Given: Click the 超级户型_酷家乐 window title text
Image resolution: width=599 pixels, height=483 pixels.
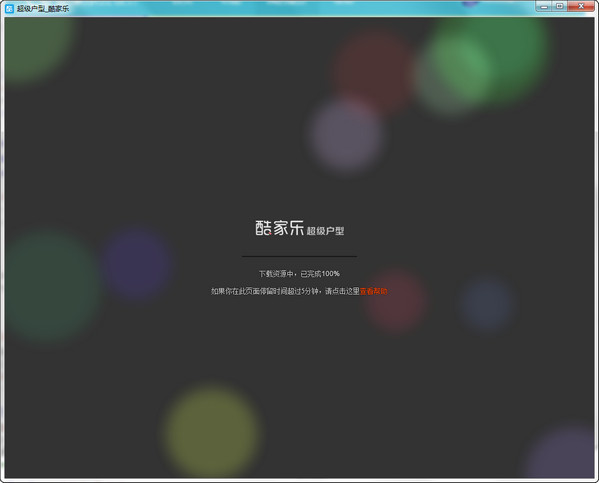Looking at the screenshot, I should coord(43,8).
